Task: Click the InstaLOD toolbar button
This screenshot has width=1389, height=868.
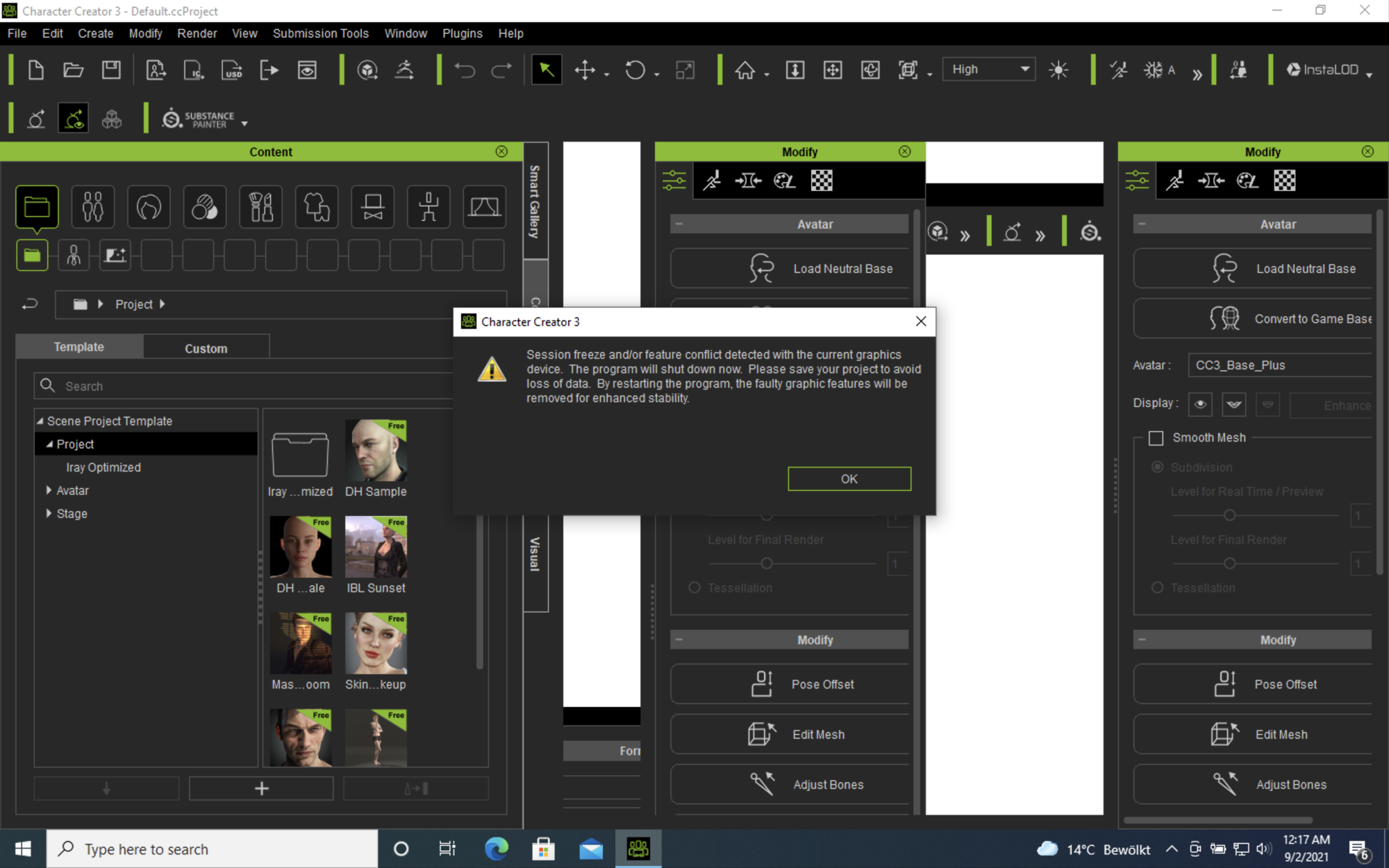Action: (1322, 69)
